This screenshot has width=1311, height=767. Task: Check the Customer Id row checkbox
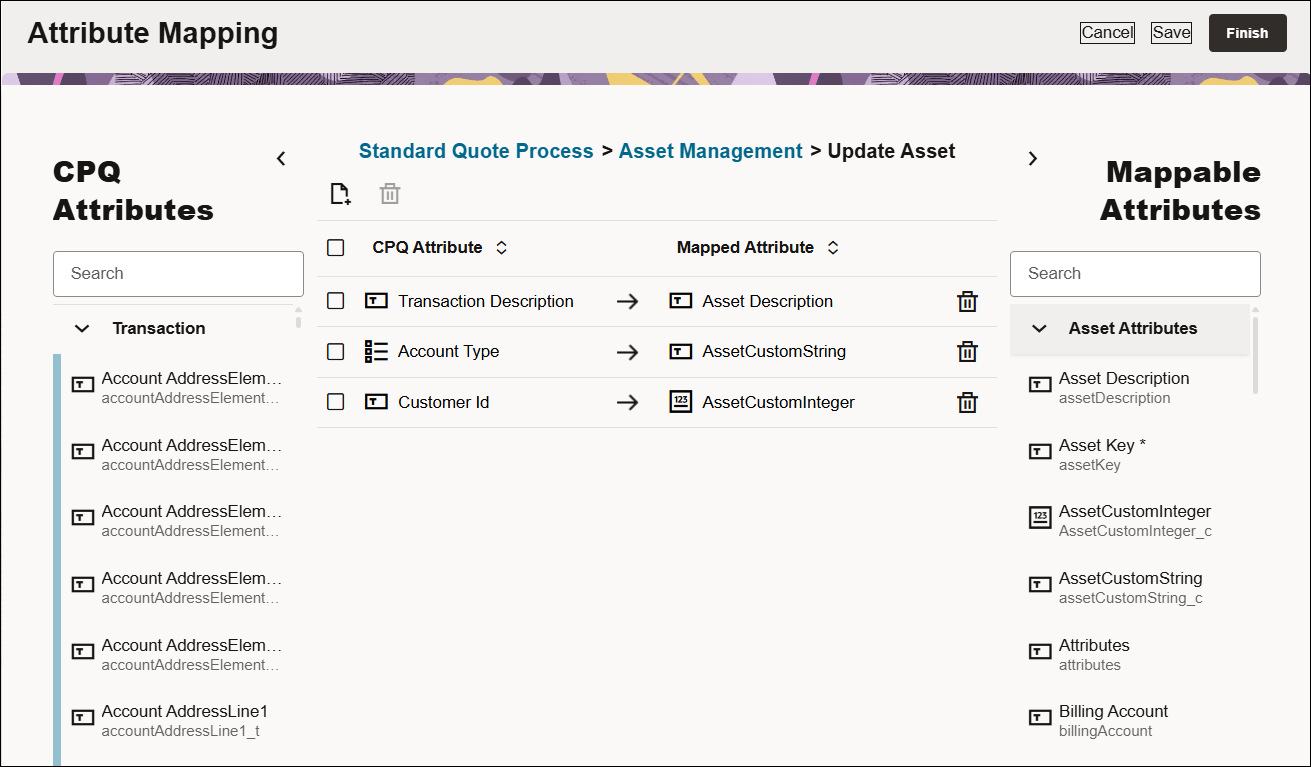(335, 402)
